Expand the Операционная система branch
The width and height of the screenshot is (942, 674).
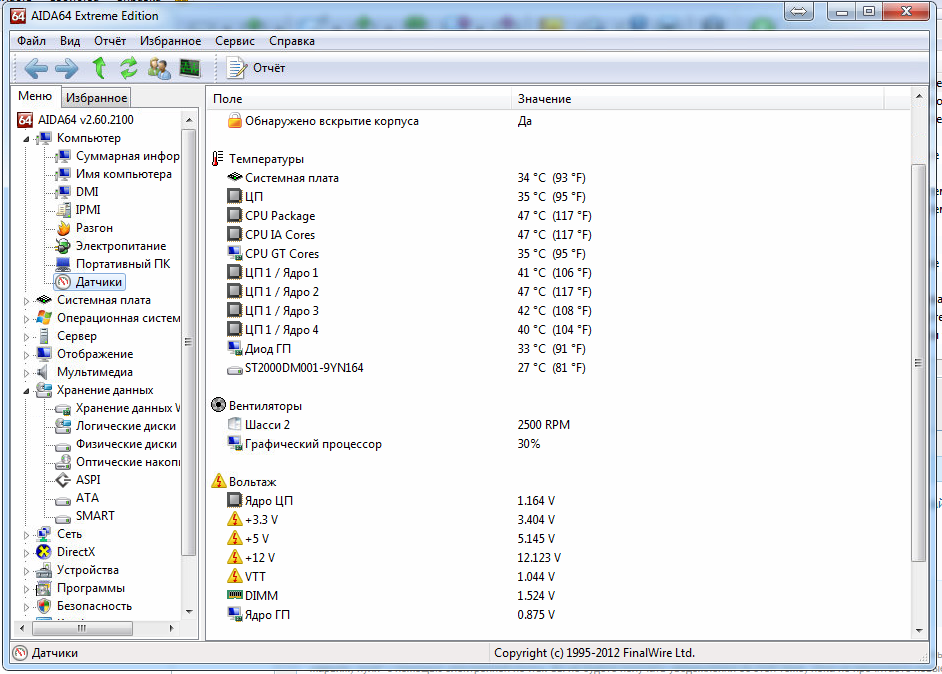pyautogui.click(x=26, y=318)
